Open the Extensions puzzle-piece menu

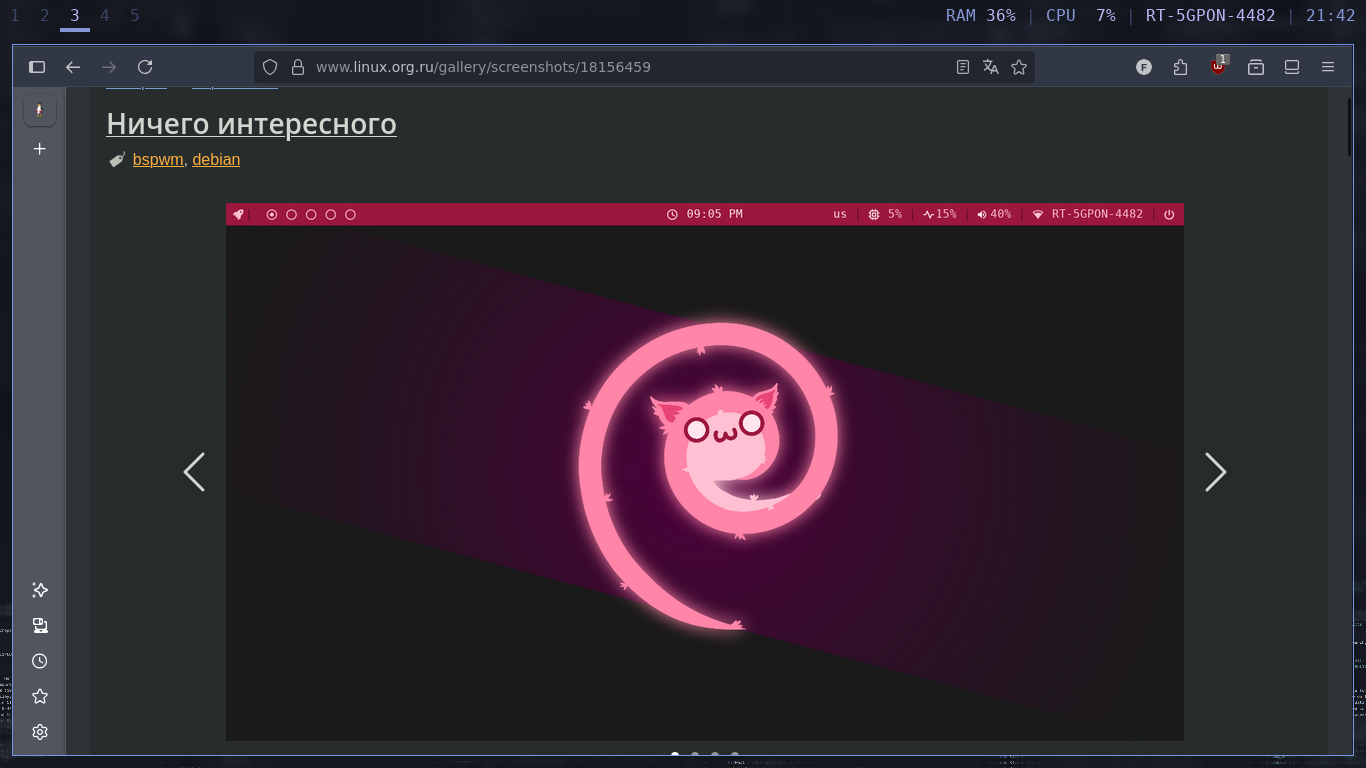pyautogui.click(x=1181, y=67)
